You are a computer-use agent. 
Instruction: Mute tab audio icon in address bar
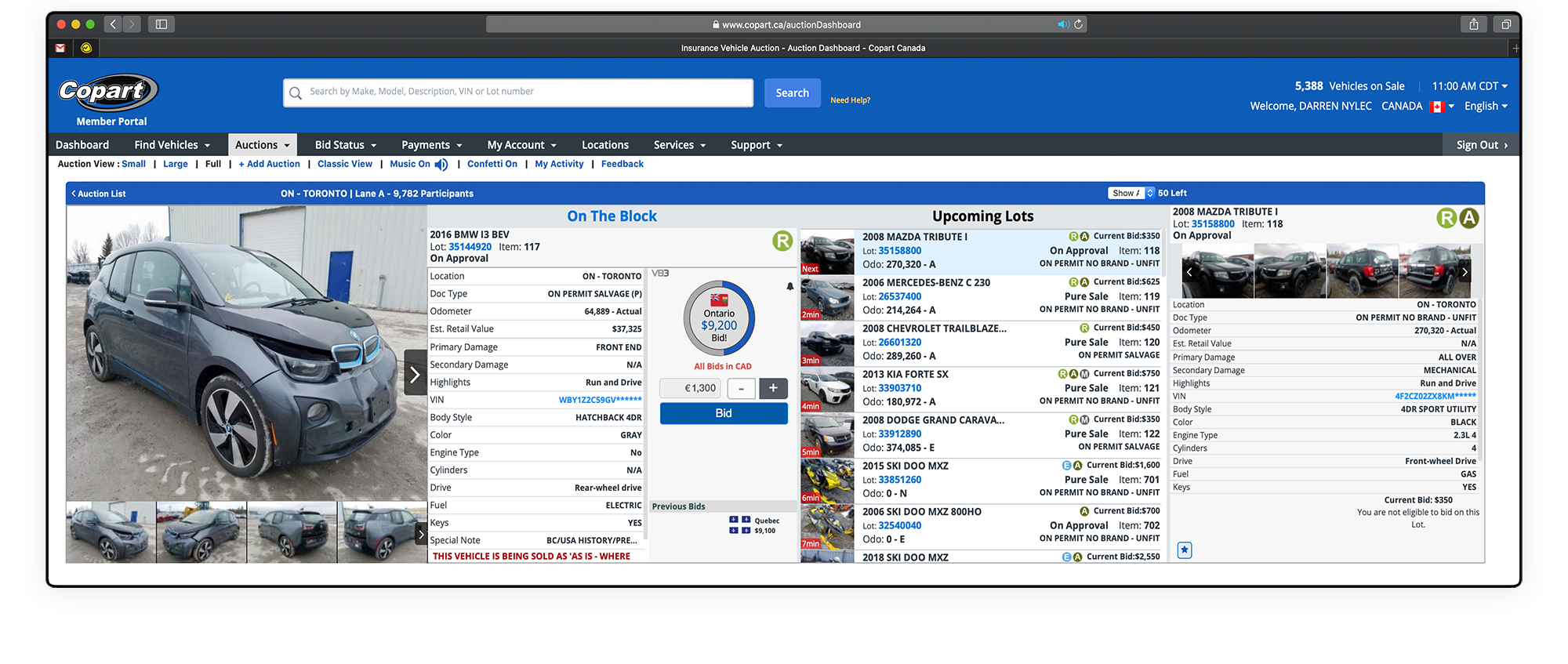pos(1063,24)
